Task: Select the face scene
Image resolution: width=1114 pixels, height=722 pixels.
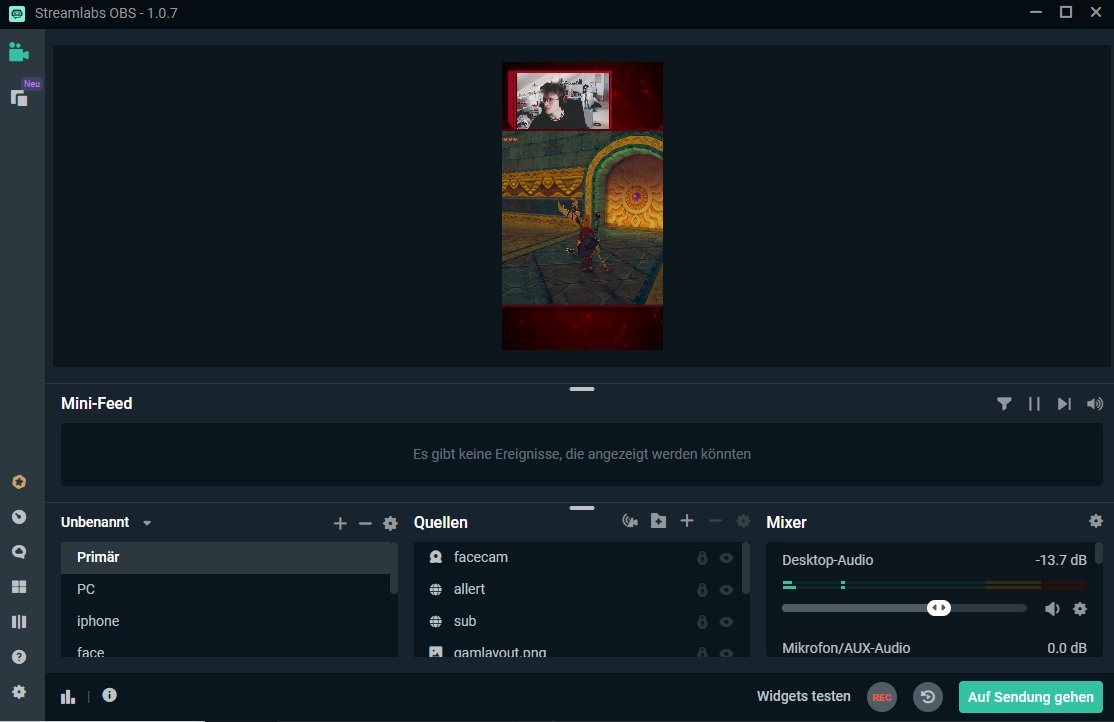Action: (x=225, y=648)
